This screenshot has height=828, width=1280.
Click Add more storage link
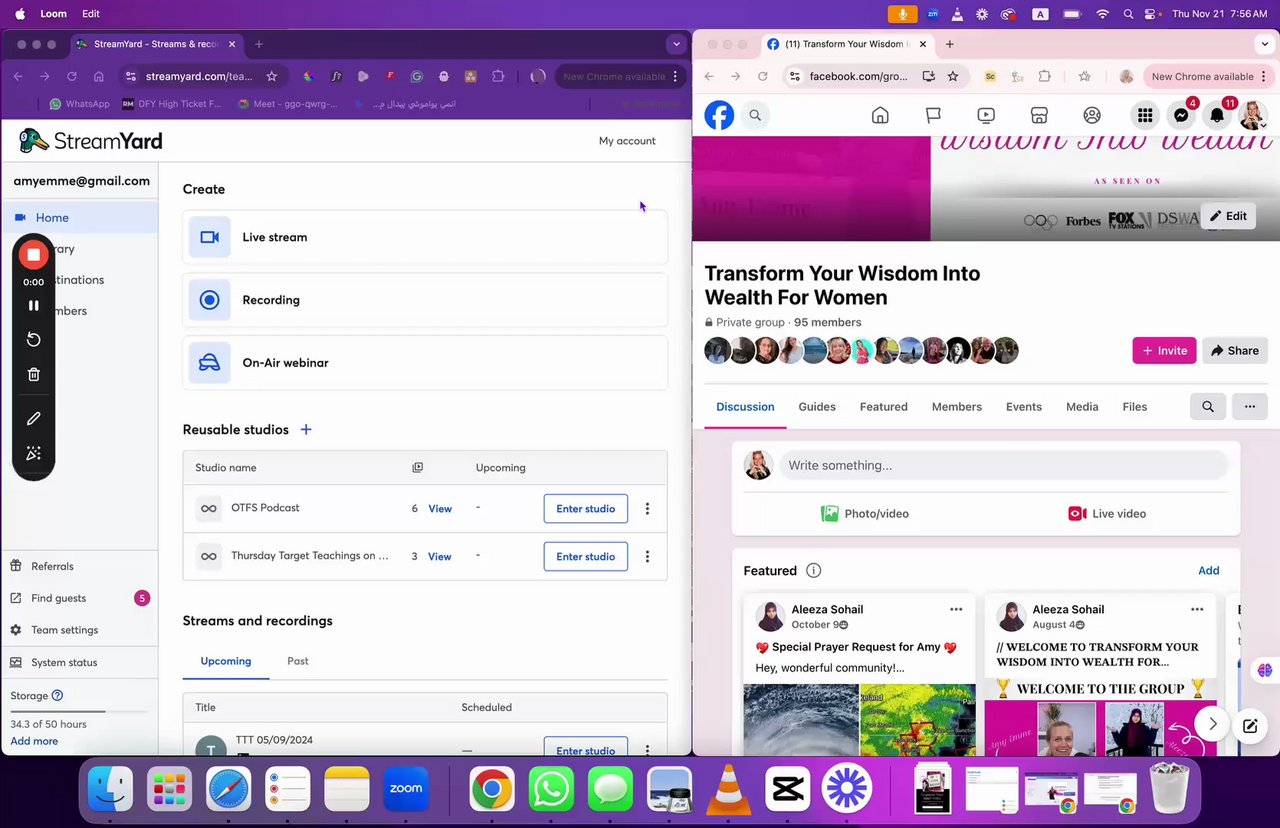tap(34, 741)
